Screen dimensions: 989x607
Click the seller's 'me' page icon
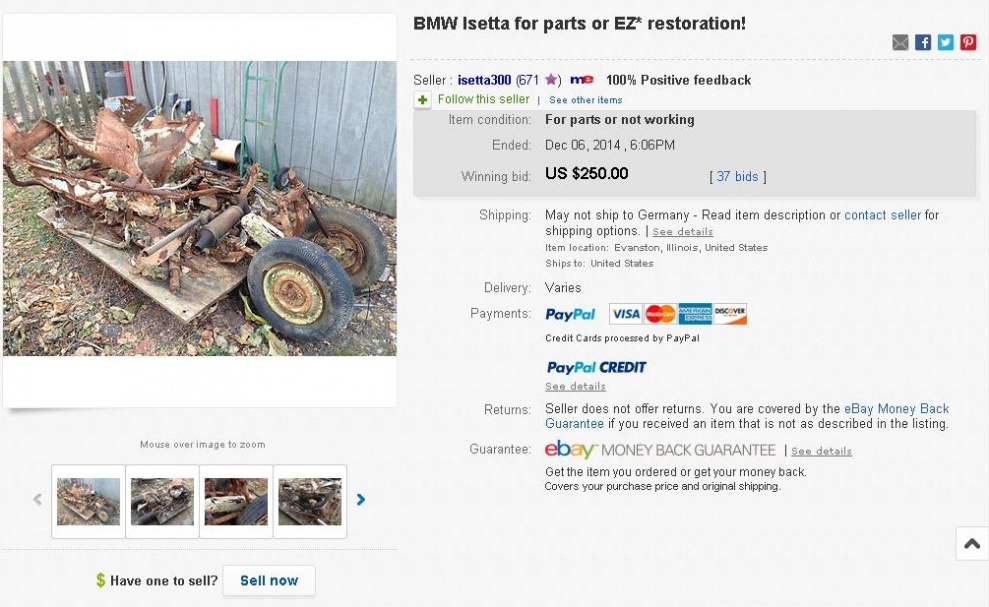pos(581,80)
